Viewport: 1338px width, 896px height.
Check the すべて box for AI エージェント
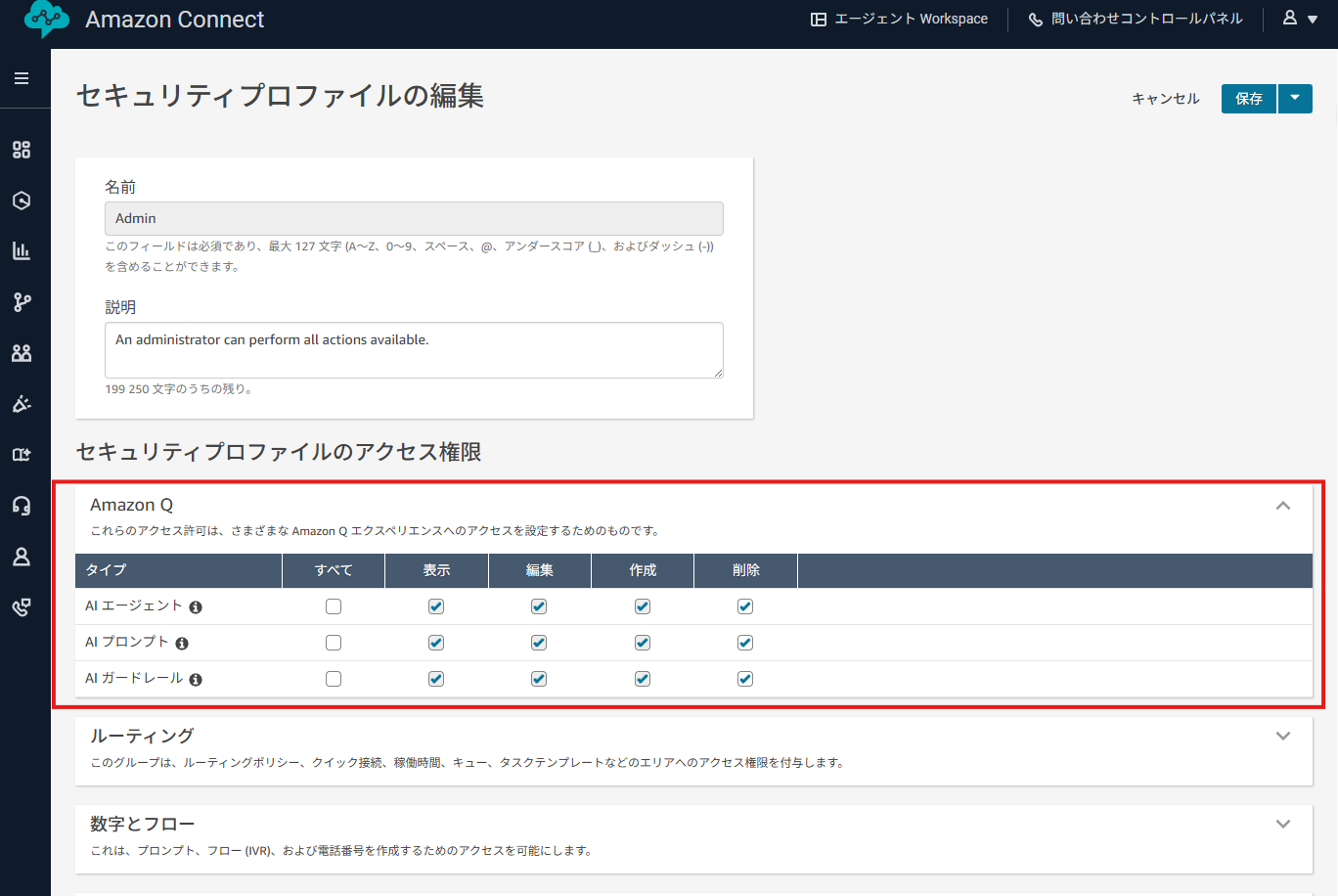pyautogui.click(x=334, y=606)
